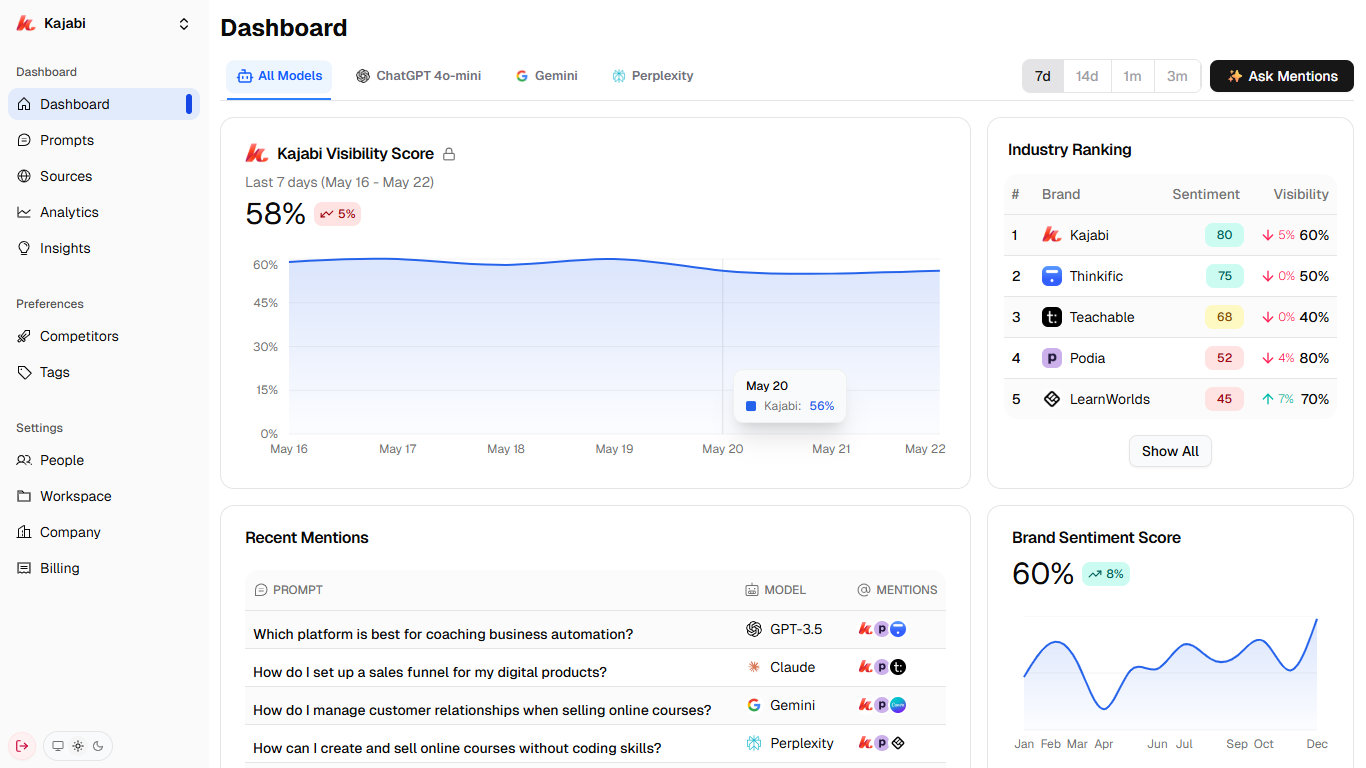Switch to system theme with monitor icon
This screenshot has height=768, width=1366.
pyautogui.click(x=58, y=746)
